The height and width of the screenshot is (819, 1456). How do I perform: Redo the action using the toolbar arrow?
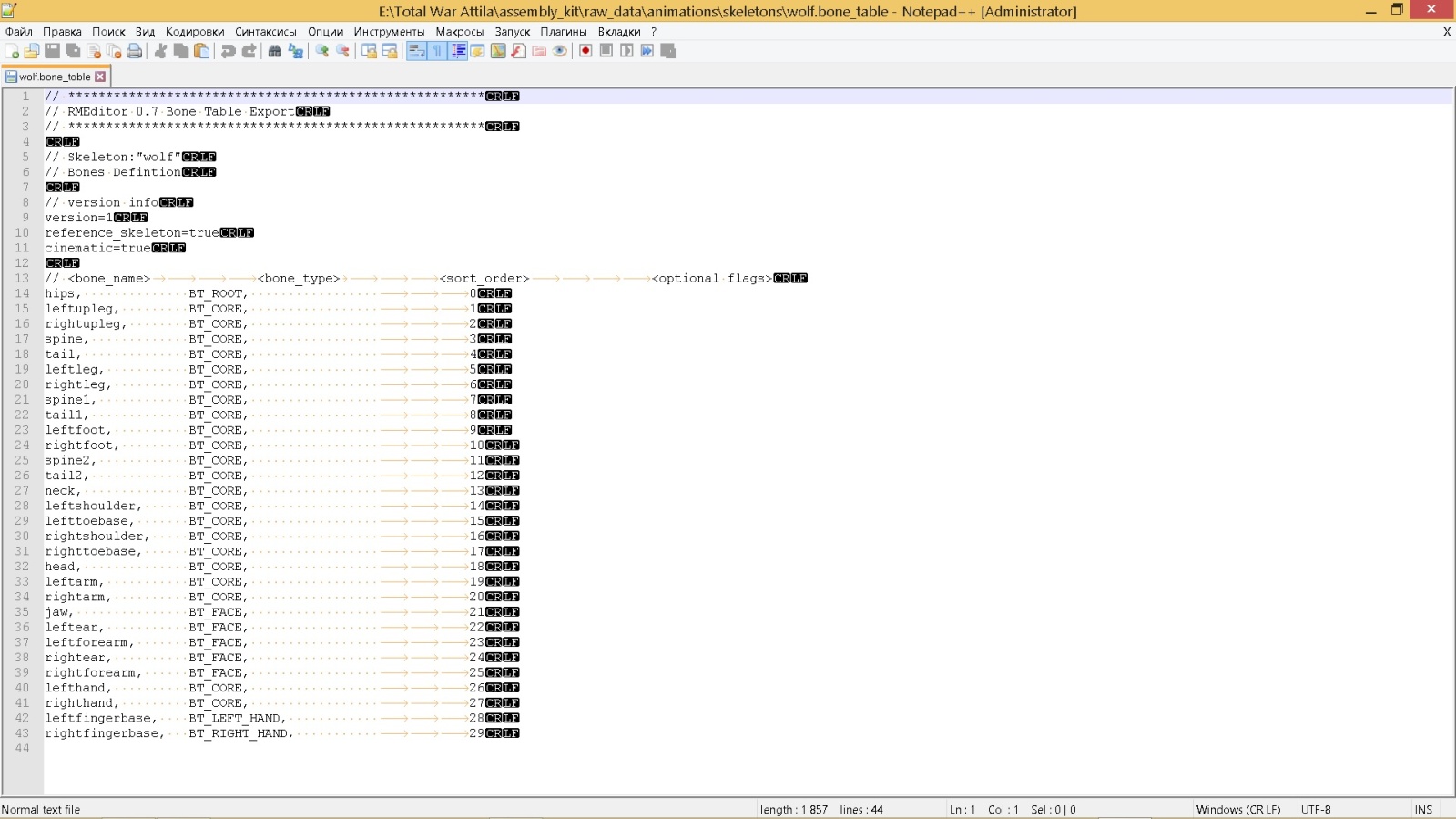click(x=249, y=51)
